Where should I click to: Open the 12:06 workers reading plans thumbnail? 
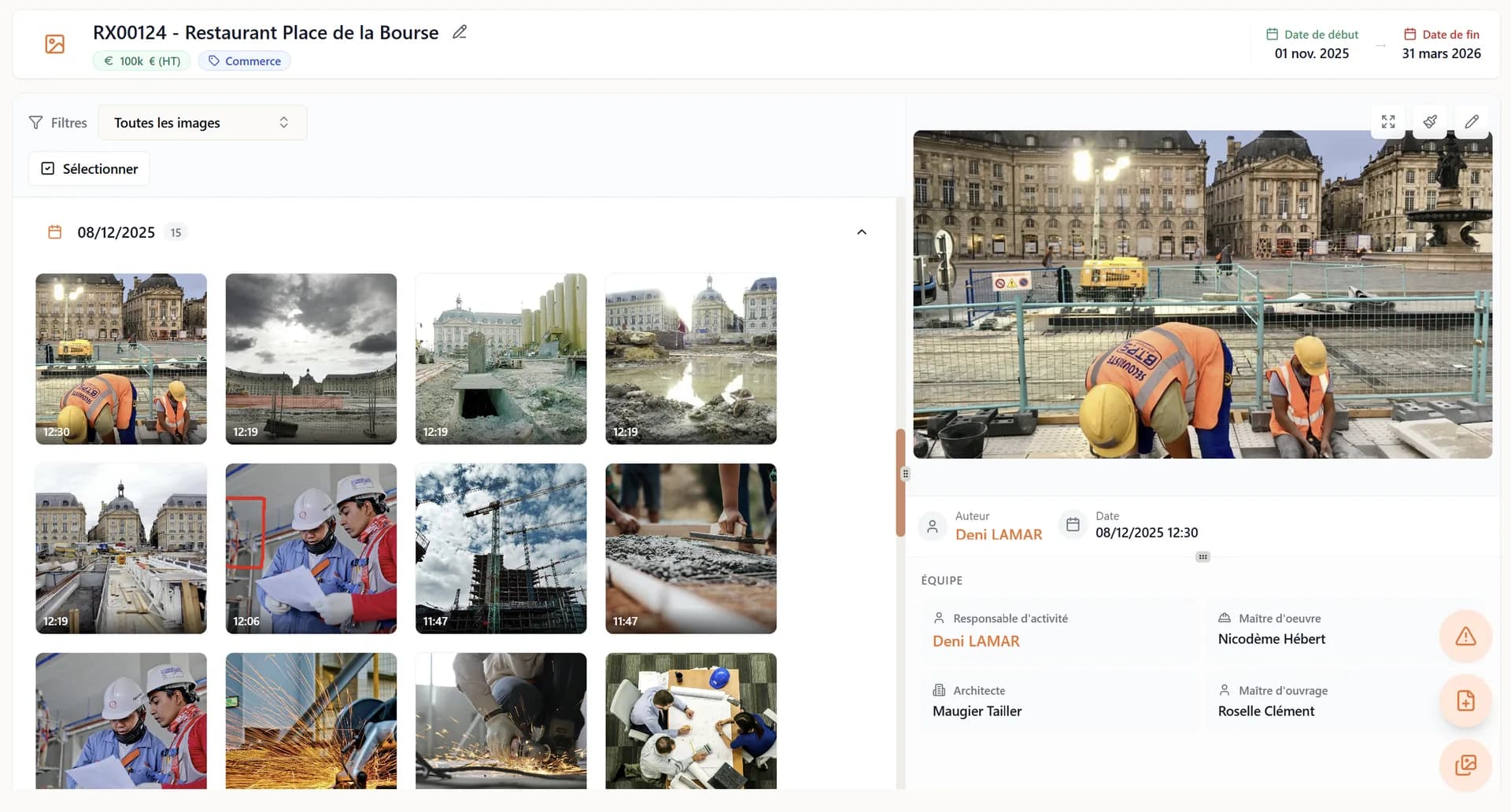(x=311, y=548)
